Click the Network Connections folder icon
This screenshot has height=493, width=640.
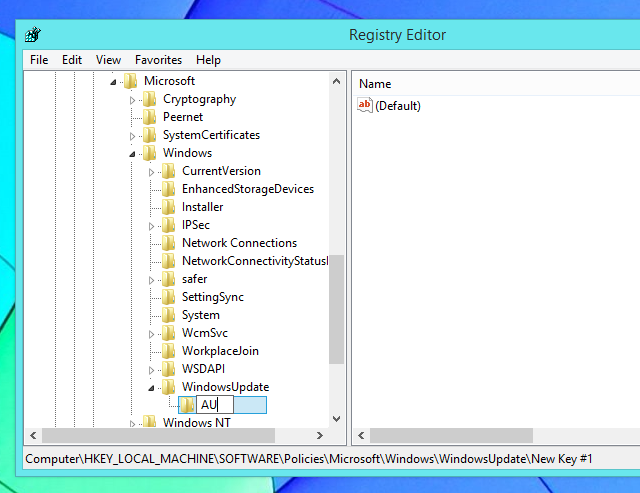(169, 242)
